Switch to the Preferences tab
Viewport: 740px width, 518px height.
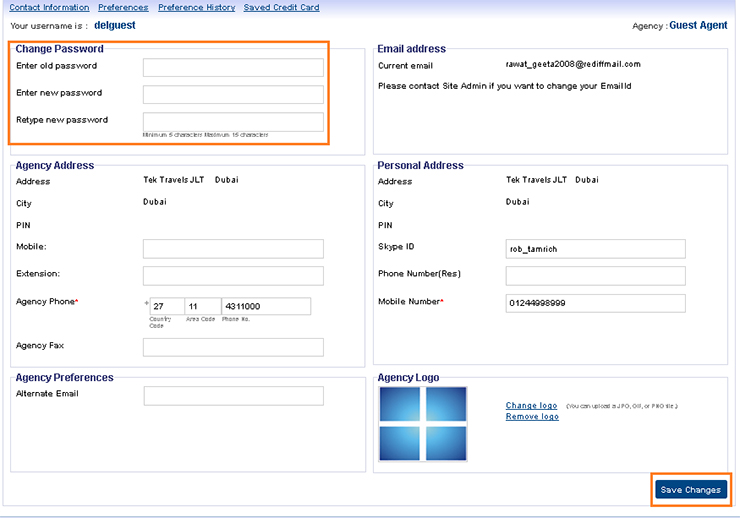coord(123,8)
